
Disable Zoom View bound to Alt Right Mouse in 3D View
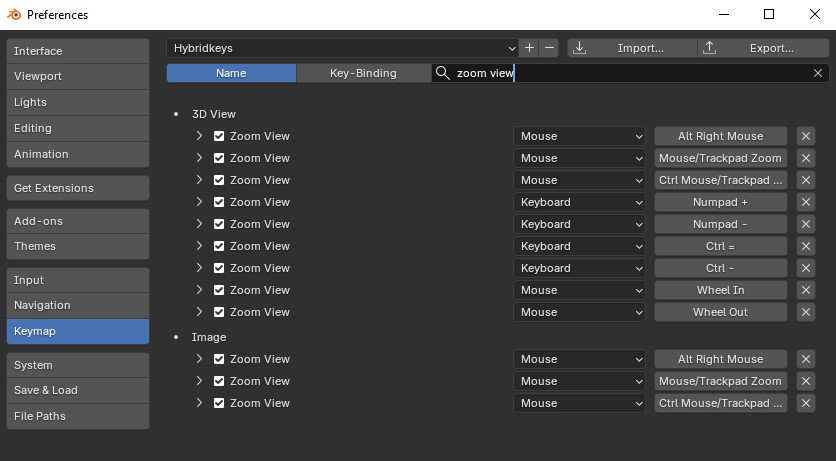coord(219,136)
